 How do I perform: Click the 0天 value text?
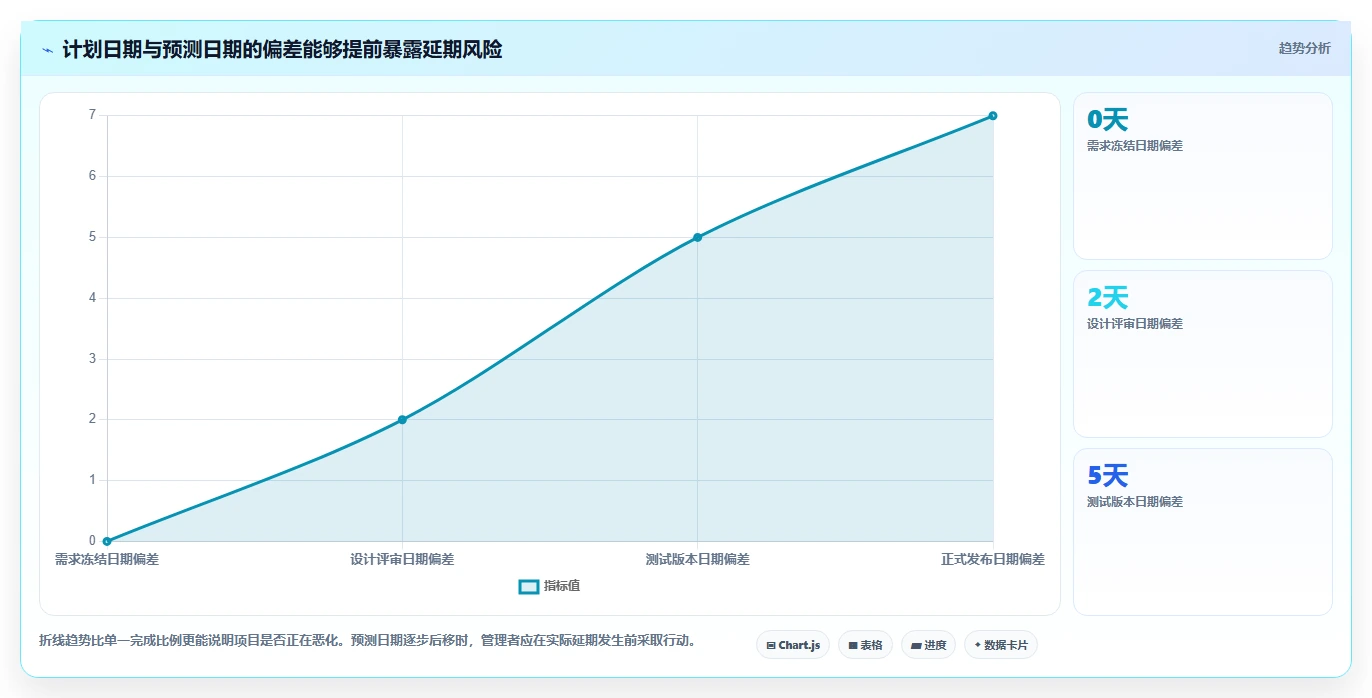click(x=1107, y=120)
